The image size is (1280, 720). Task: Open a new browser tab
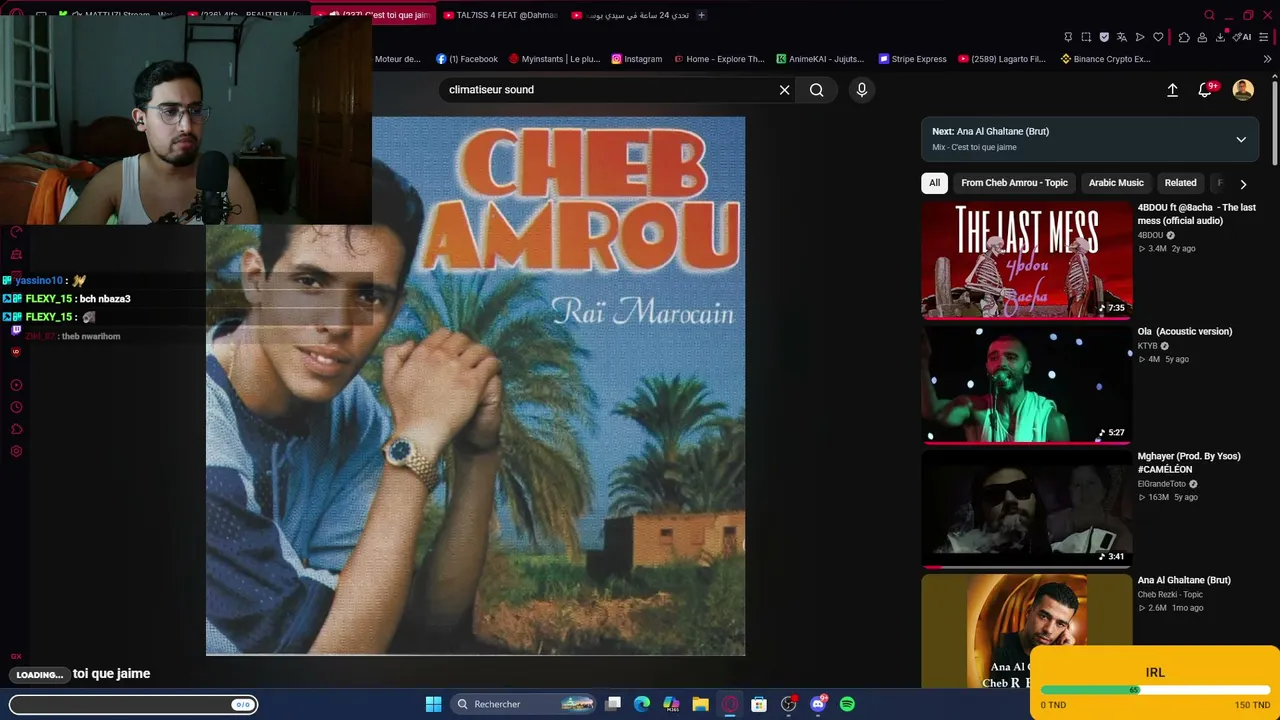tap(701, 15)
